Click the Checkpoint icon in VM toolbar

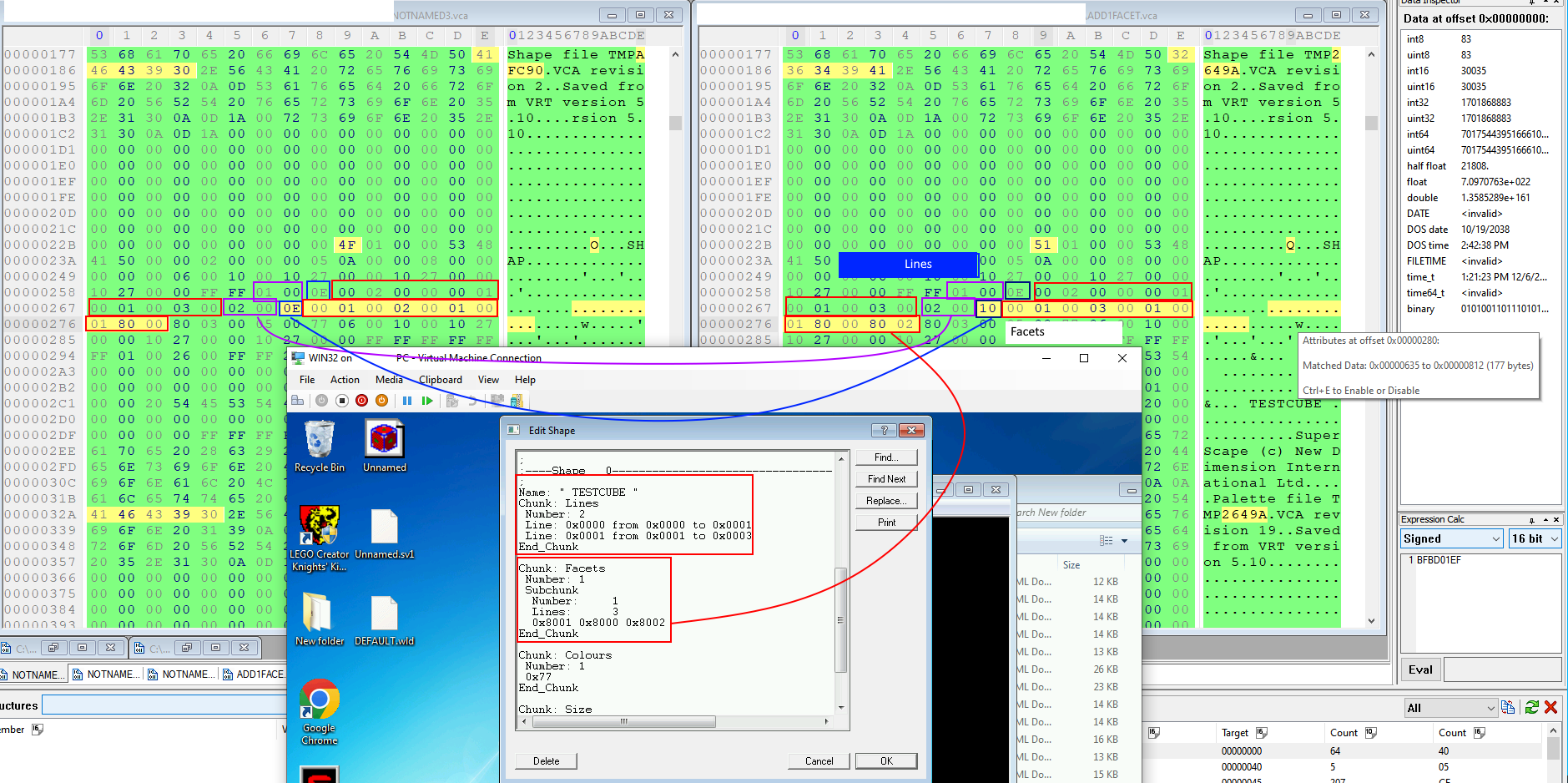click(452, 401)
